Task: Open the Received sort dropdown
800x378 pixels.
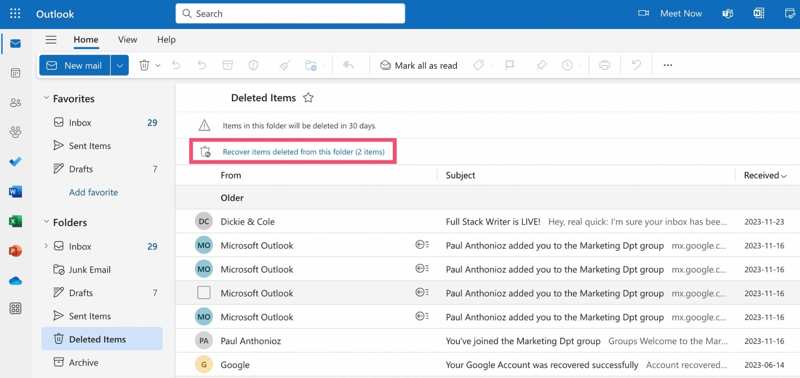Action: (765, 175)
